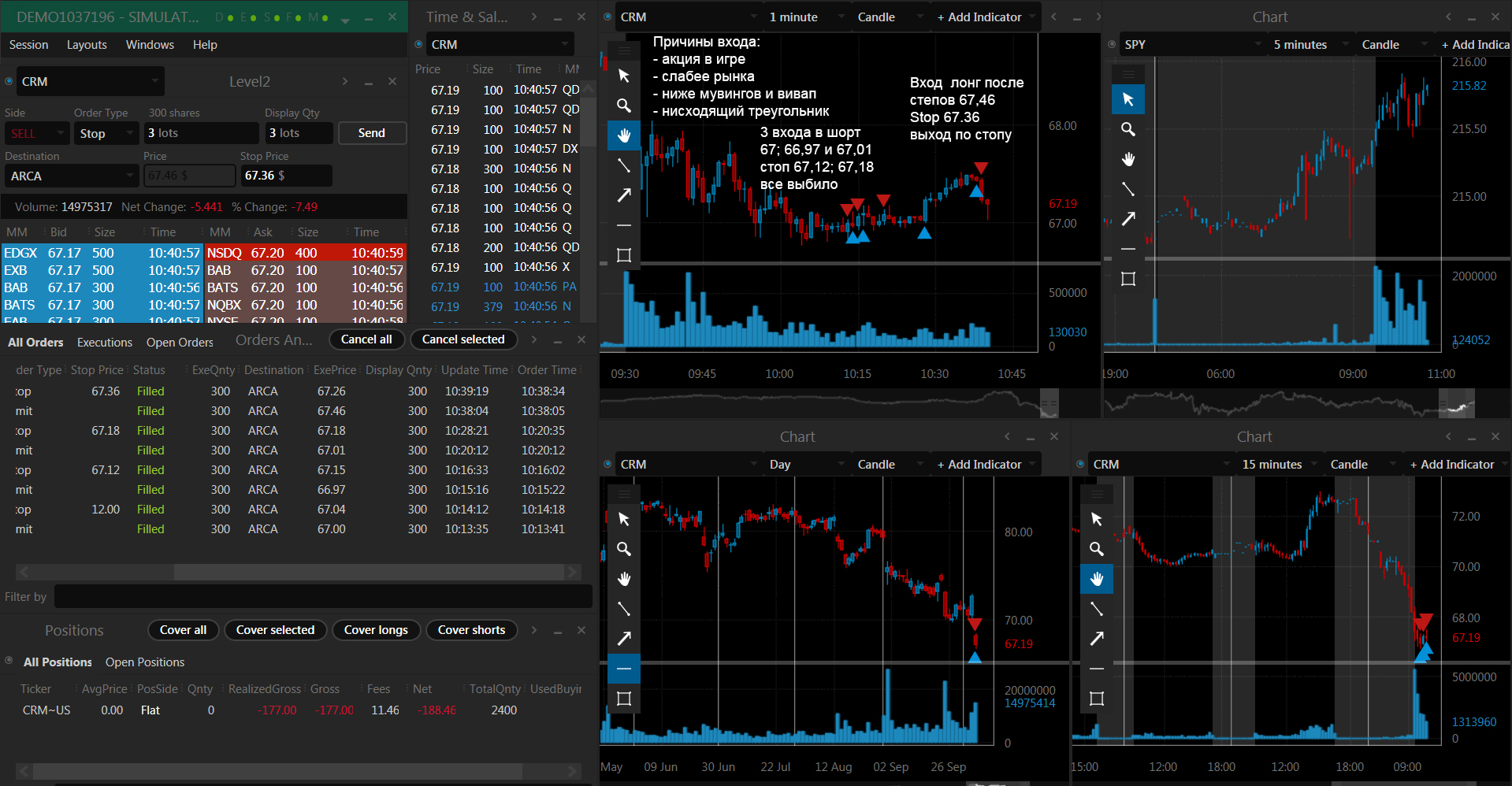Viewport: 1512px width, 786px height.
Task: Select rectangle tool in CRM Day chart
Action: tap(624, 699)
